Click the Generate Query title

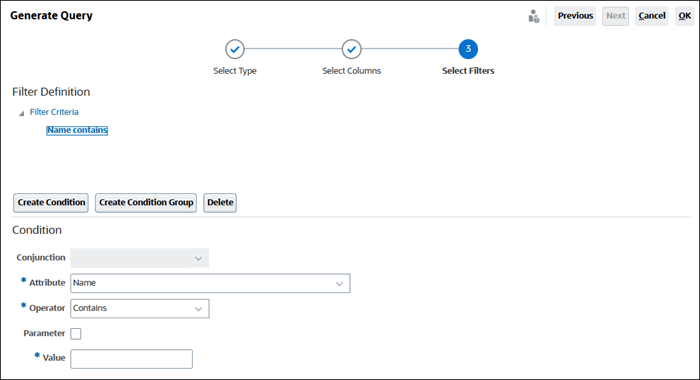click(51, 16)
